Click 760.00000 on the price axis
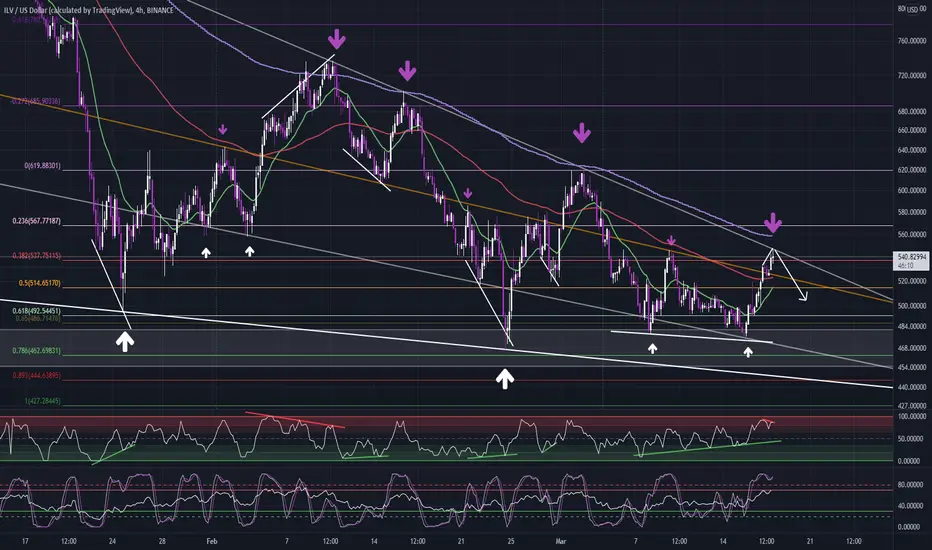932x550 pixels. (912, 41)
